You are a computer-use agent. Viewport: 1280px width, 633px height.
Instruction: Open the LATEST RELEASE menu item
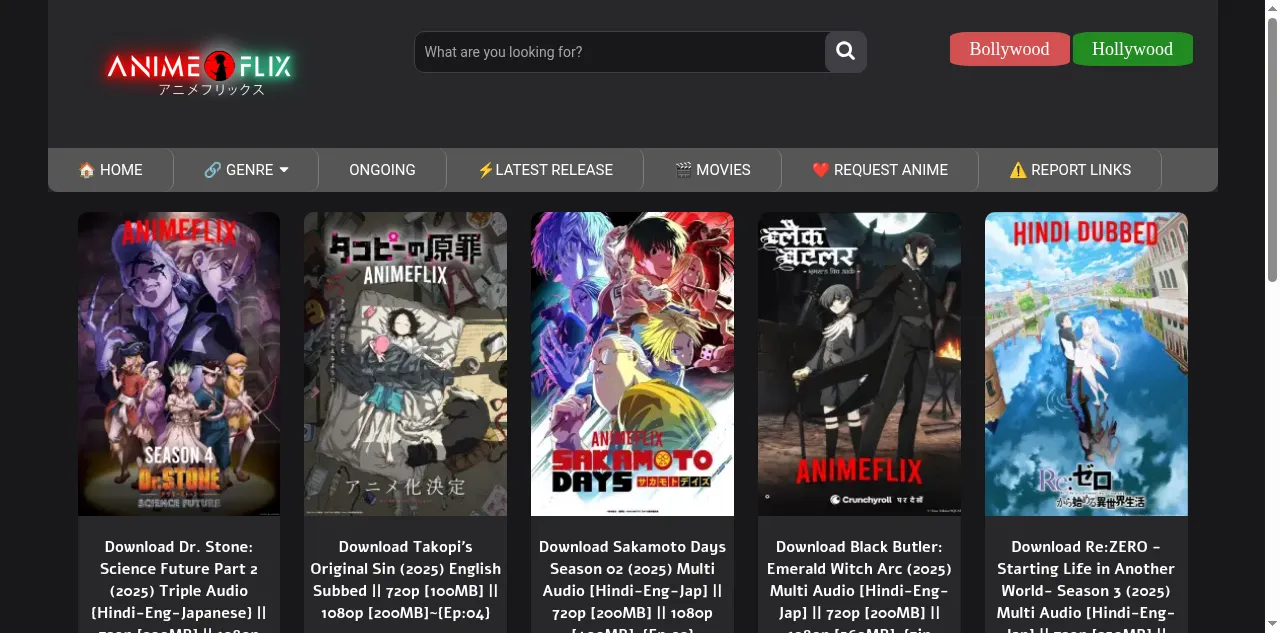pos(545,170)
